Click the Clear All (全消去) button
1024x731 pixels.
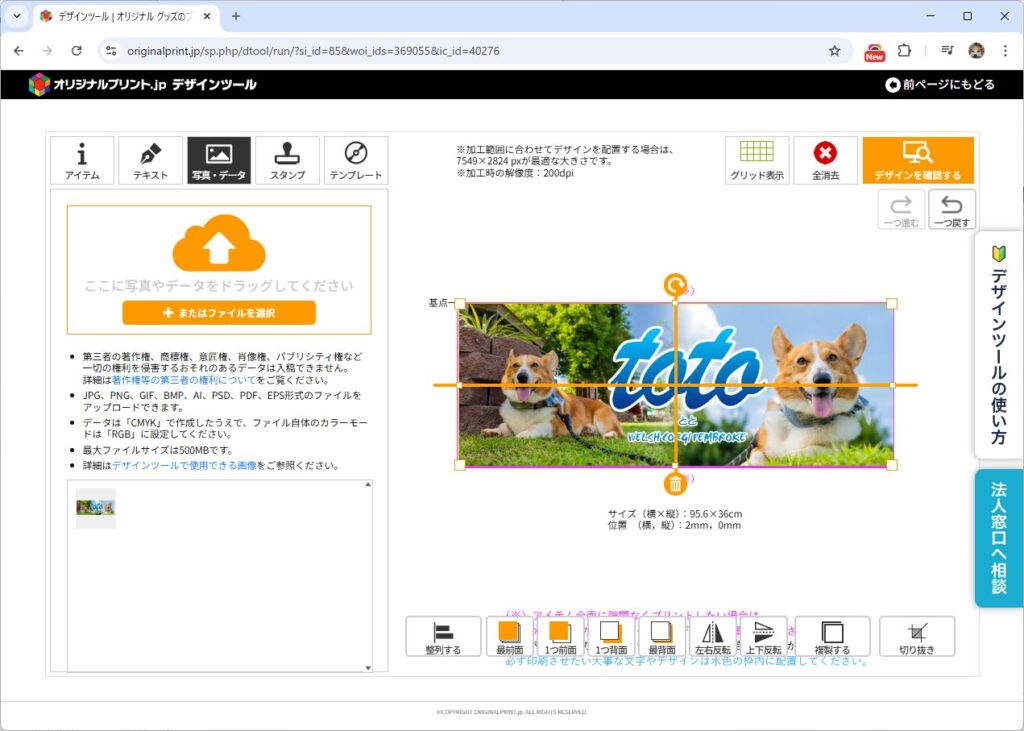point(825,160)
